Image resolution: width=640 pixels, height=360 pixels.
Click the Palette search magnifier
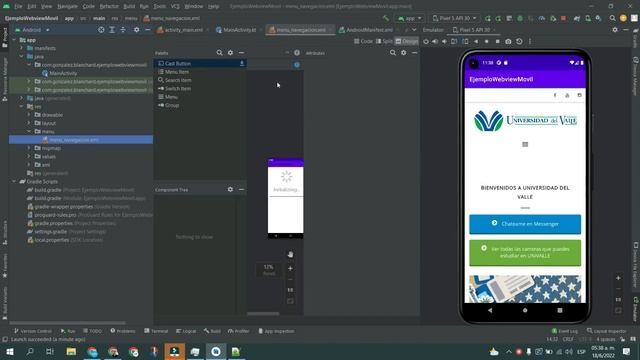219,53
